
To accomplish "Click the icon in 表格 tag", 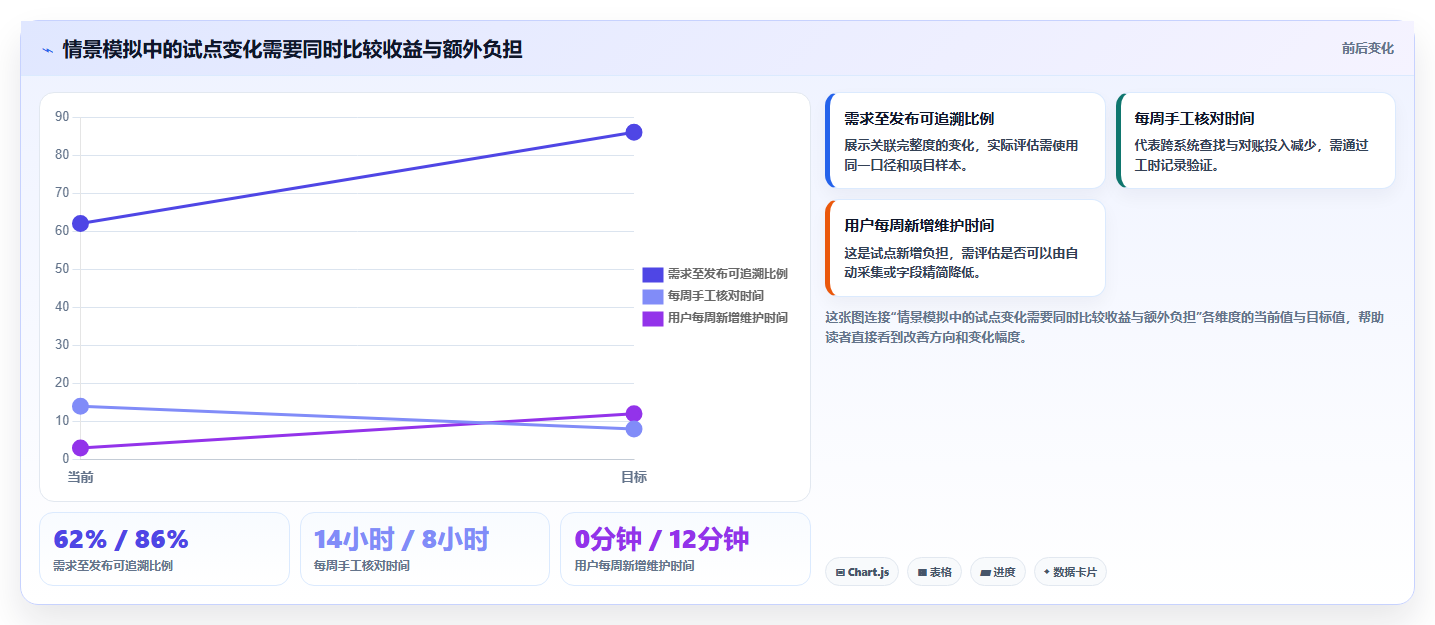I will 922,573.
